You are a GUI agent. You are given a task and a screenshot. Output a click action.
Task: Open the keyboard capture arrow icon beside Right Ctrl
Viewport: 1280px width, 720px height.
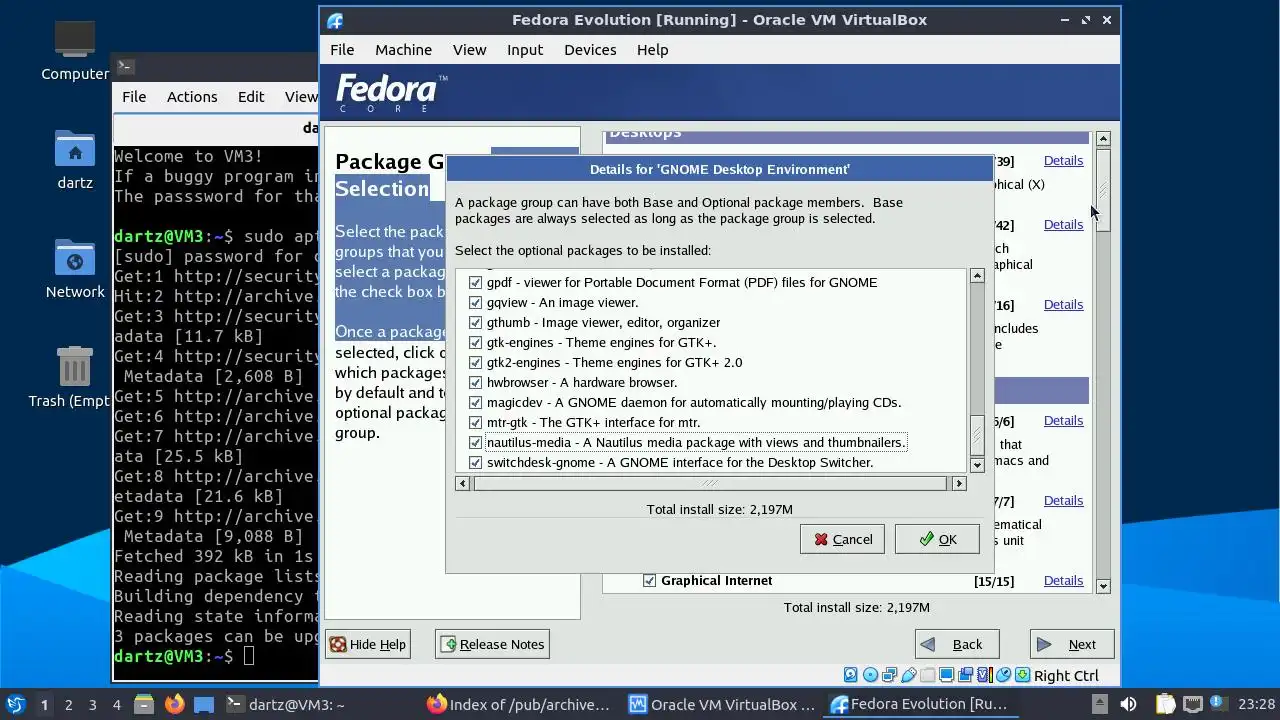tap(1022, 675)
